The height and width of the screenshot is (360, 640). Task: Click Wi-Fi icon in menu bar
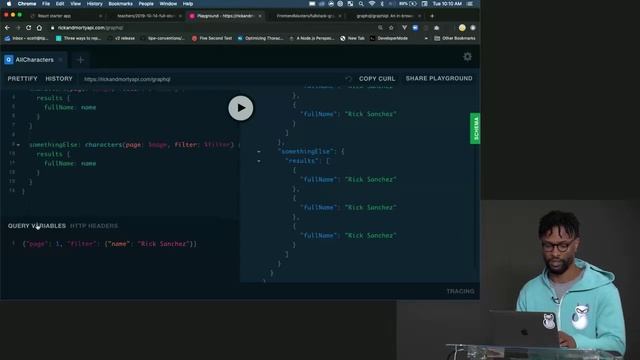coord(371,4)
